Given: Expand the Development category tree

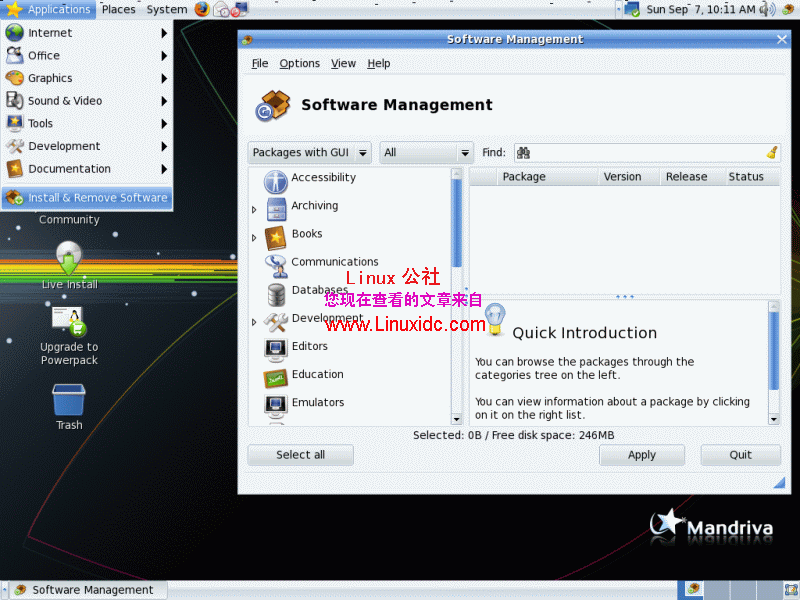Looking at the screenshot, I should 253,322.
